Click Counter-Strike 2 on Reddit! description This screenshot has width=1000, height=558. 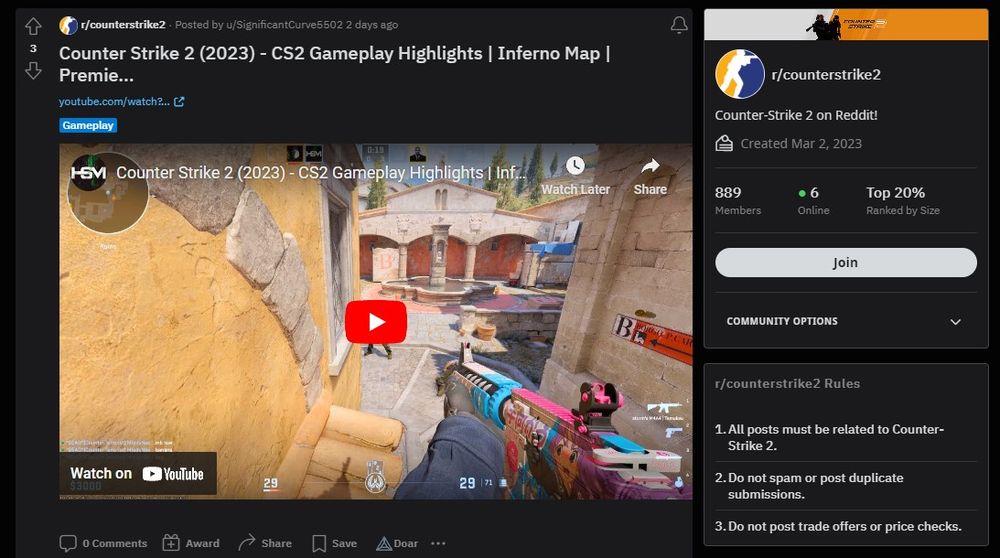[x=796, y=115]
